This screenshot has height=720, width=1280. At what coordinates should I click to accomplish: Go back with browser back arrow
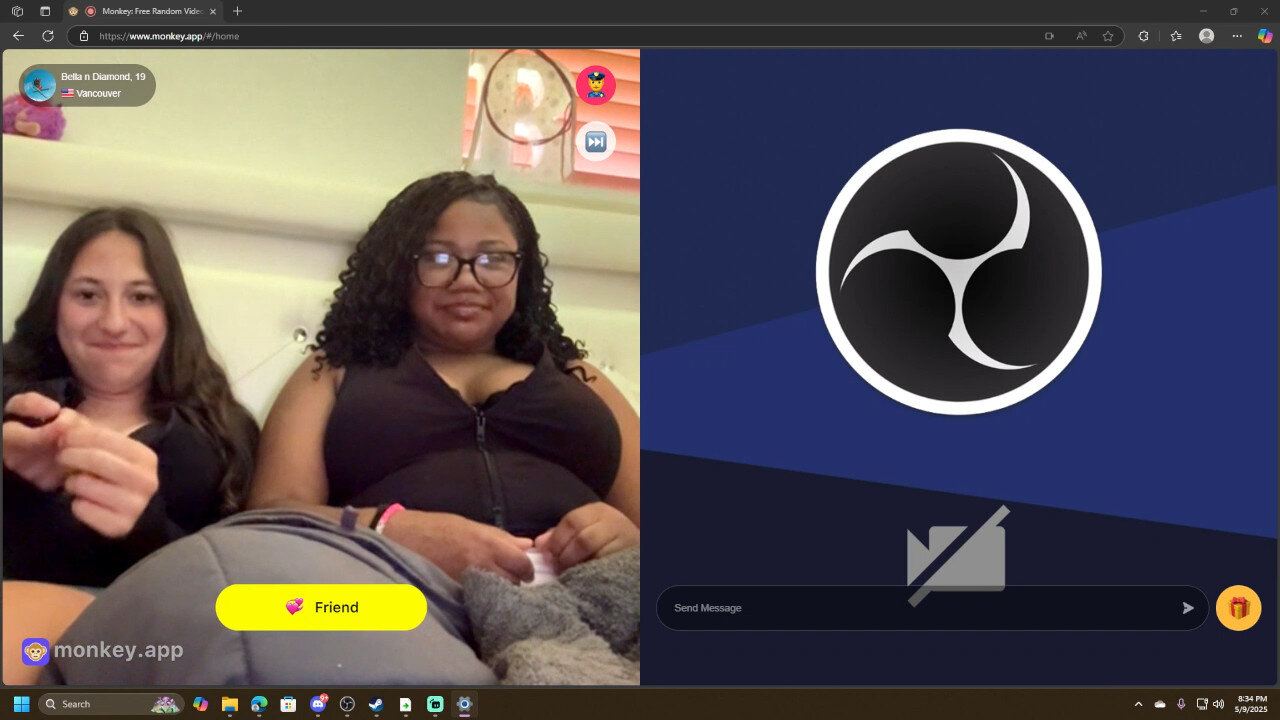(x=18, y=36)
